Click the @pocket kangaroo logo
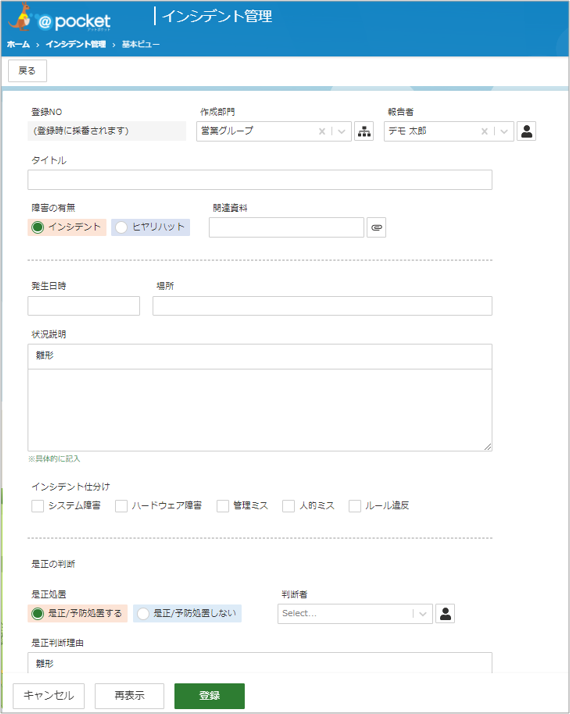This screenshot has width=570, height=714. (59, 19)
